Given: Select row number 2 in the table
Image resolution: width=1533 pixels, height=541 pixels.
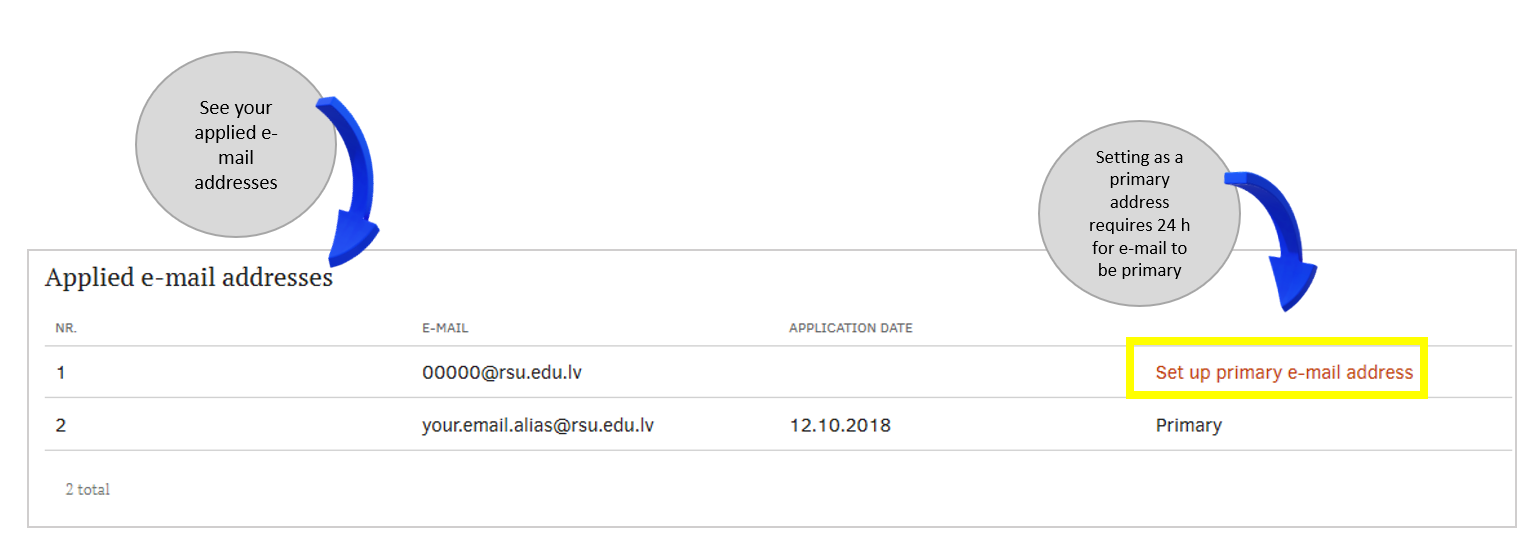Looking at the screenshot, I should [61, 425].
